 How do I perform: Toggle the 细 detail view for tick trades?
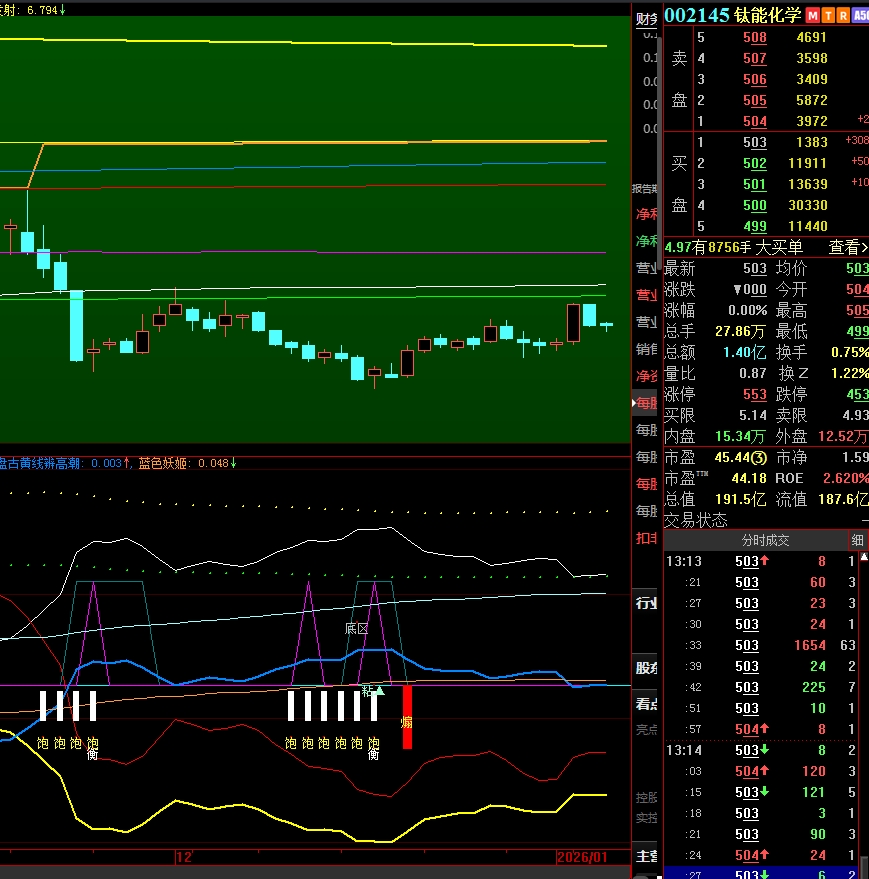pyautogui.click(x=857, y=540)
